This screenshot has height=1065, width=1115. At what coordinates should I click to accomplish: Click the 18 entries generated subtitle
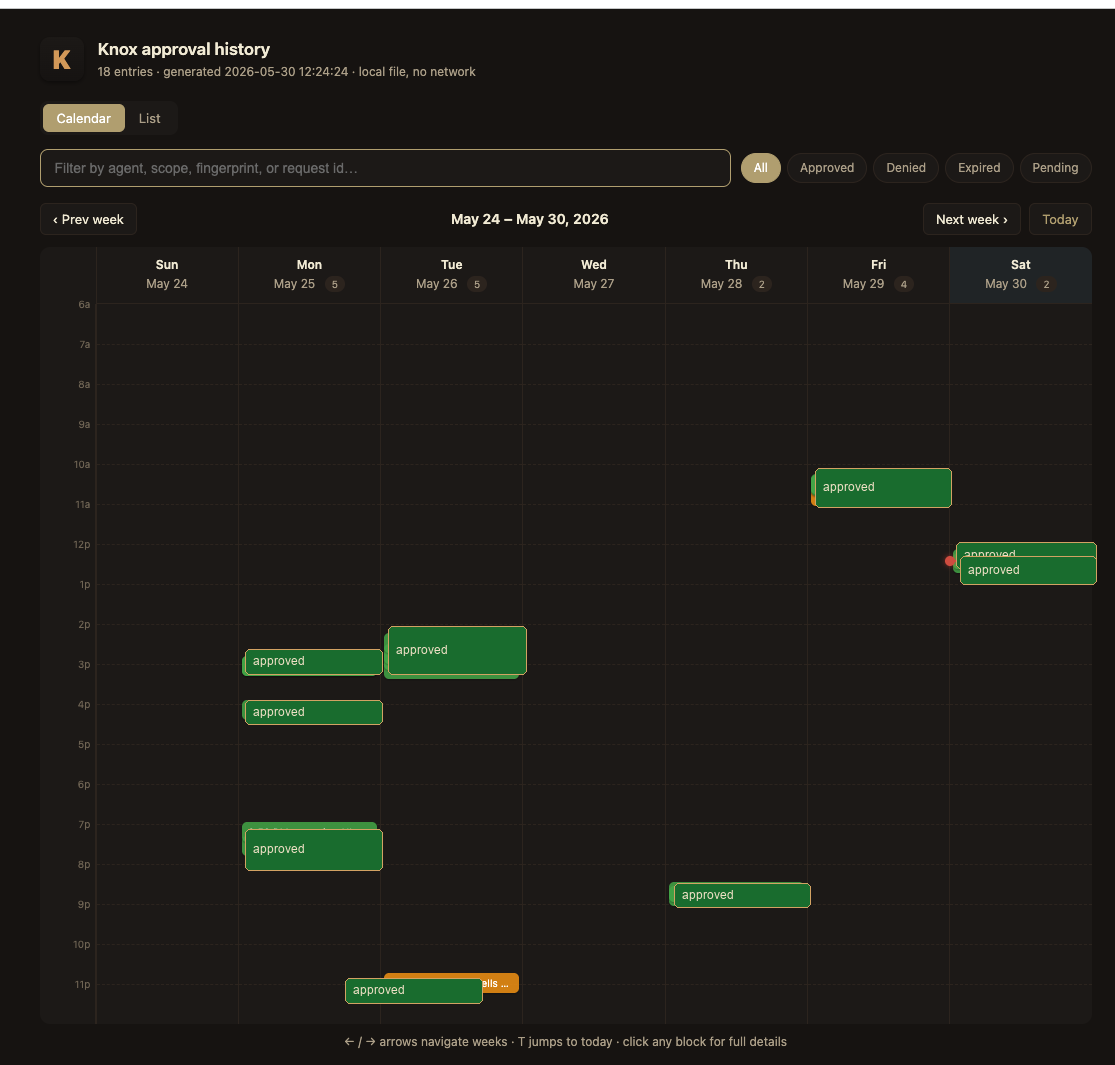(287, 72)
